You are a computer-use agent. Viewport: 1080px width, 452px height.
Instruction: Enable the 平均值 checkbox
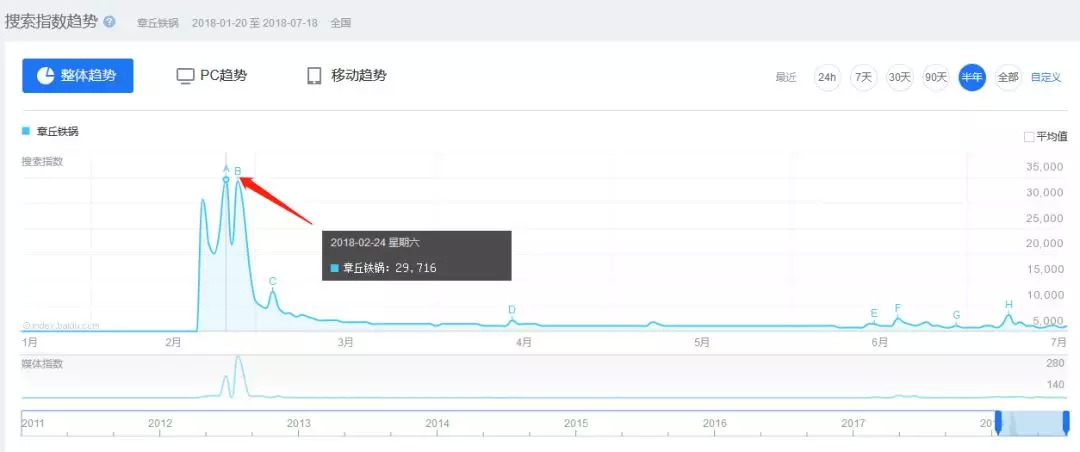point(1029,136)
